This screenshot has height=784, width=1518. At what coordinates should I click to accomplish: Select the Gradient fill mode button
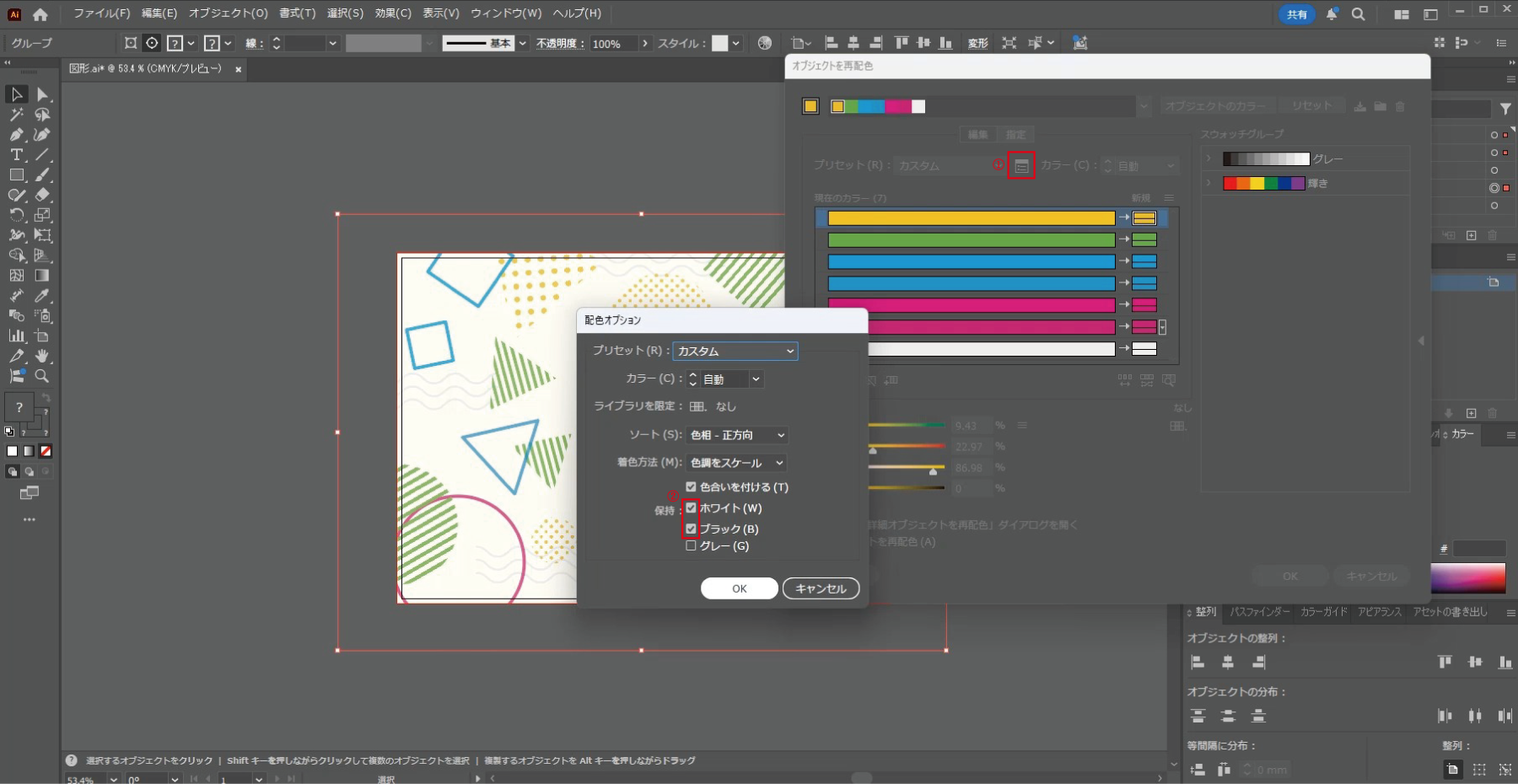(29, 451)
